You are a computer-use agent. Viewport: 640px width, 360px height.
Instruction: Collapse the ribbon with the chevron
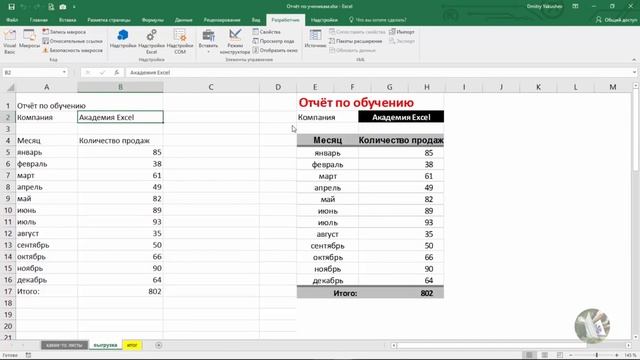click(634, 60)
